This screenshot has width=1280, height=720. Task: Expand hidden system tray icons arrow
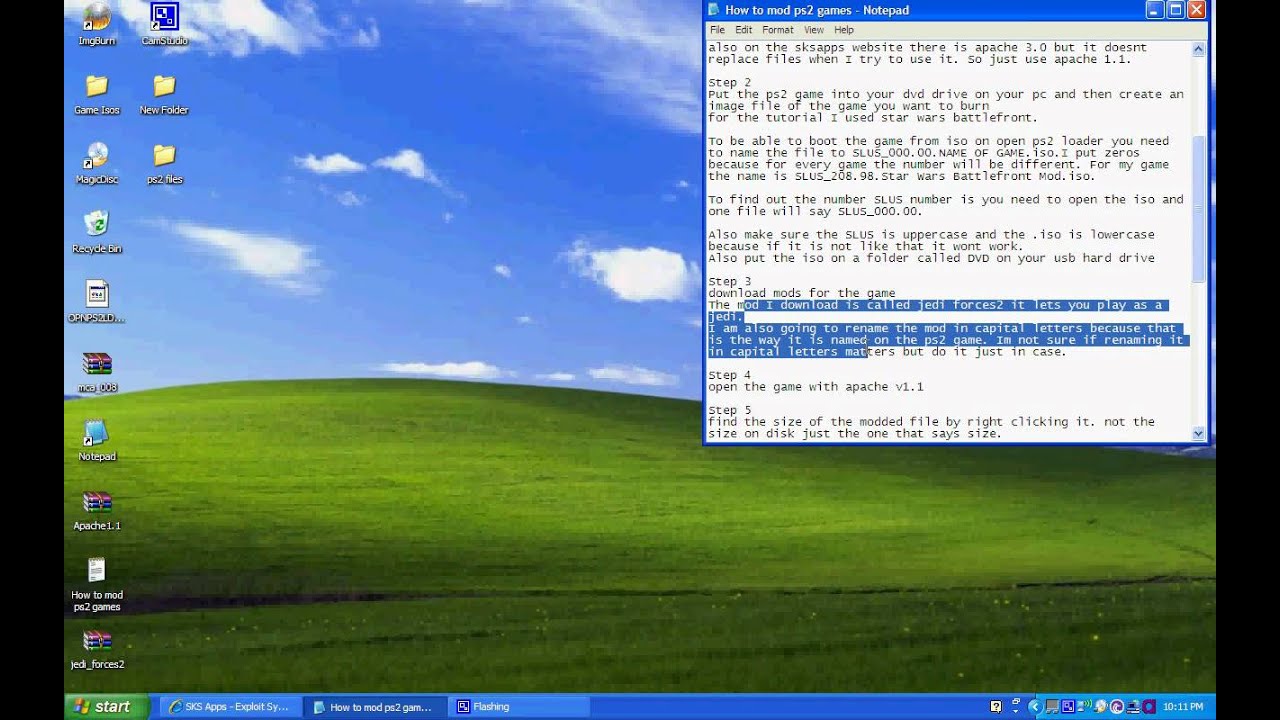coord(1035,706)
